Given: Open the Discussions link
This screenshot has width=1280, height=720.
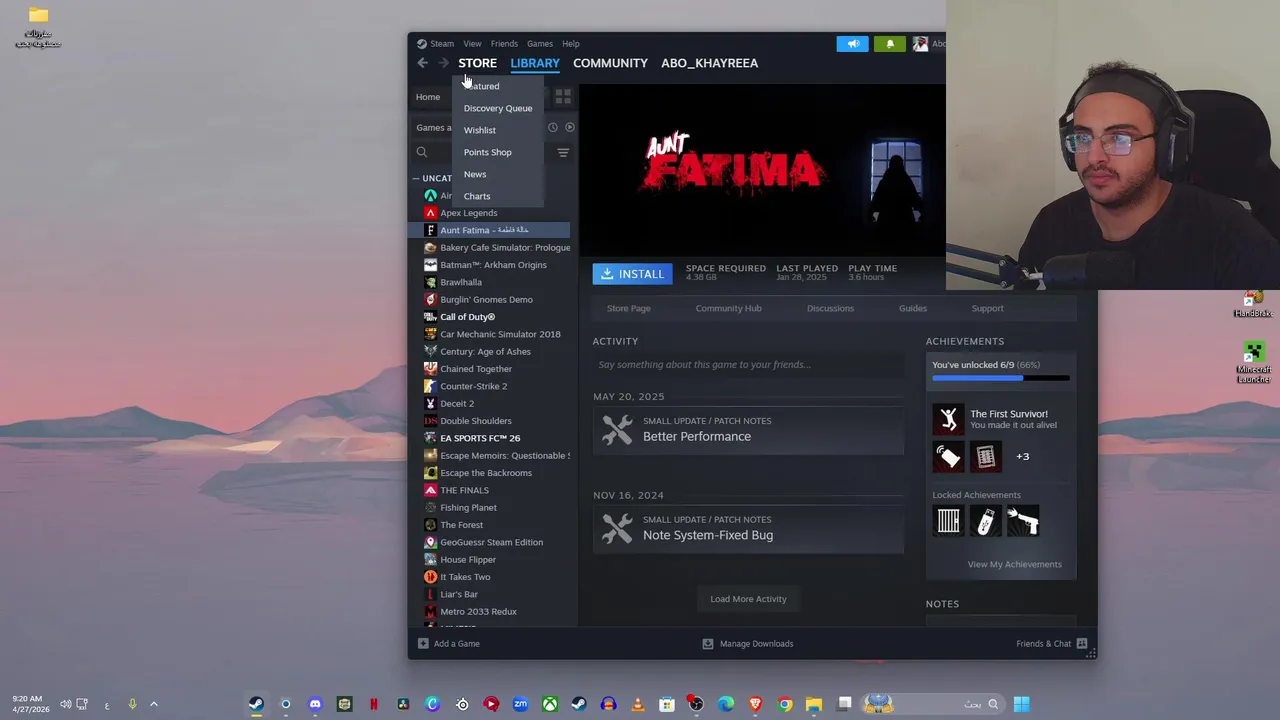Looking at the screenshot, I should (x=830, y=308).
